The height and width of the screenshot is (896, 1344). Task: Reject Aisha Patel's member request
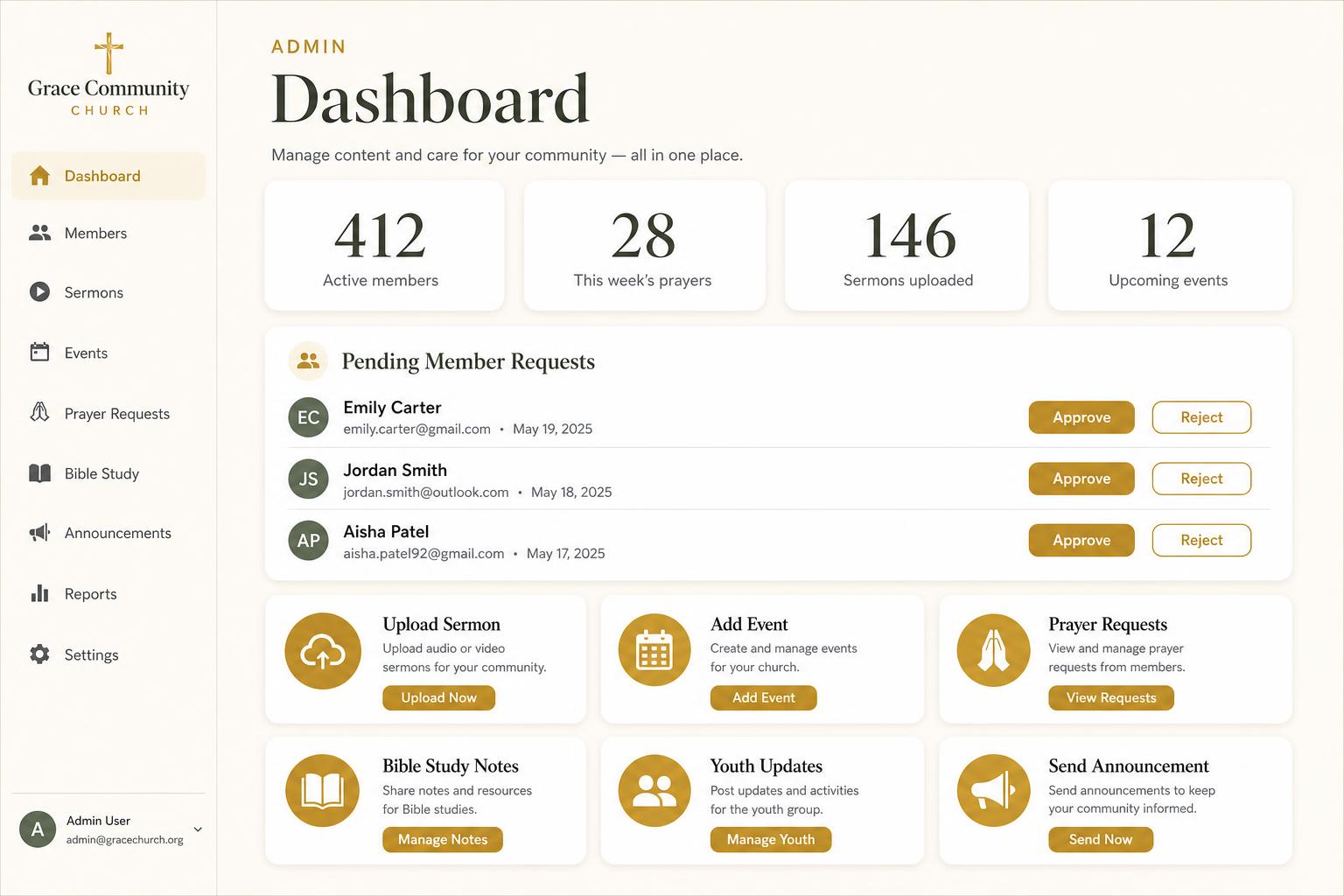click(1201, 540)
